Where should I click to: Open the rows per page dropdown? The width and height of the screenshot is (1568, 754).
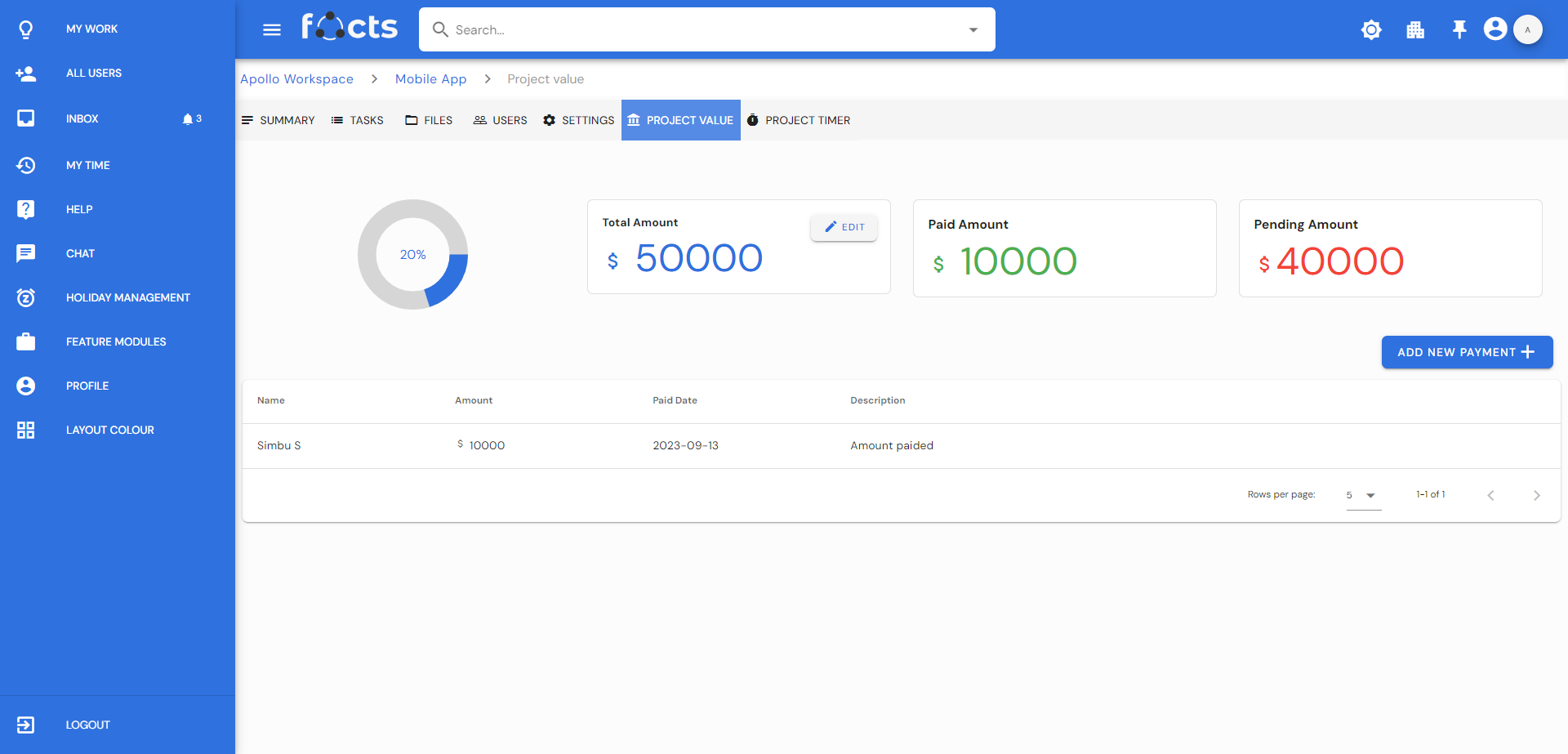point(1362,495)
